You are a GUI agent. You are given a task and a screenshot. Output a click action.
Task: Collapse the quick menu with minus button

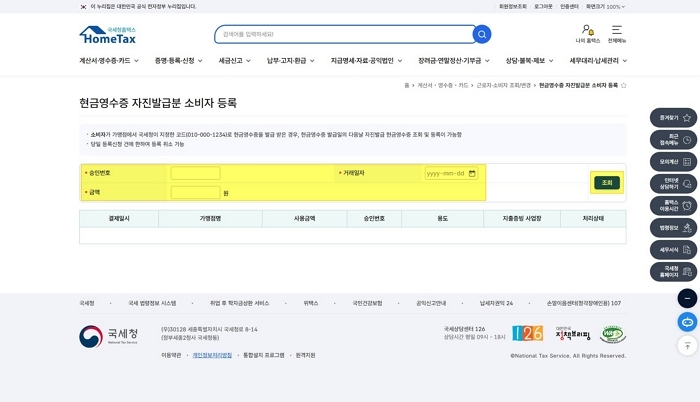(x=687, y=298)
